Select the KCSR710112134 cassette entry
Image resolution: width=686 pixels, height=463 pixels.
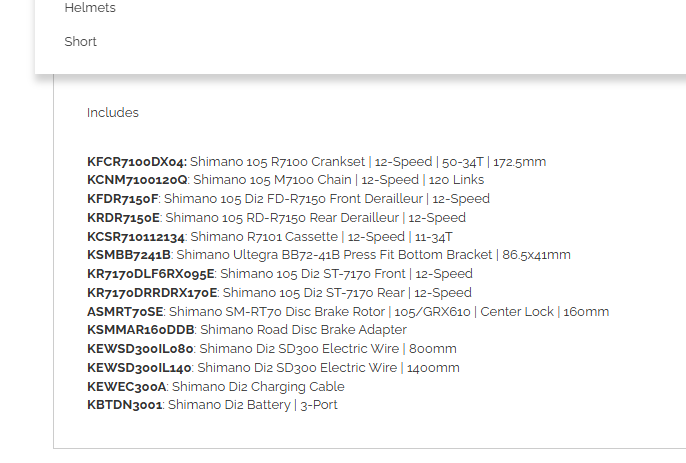pos(270,237)
